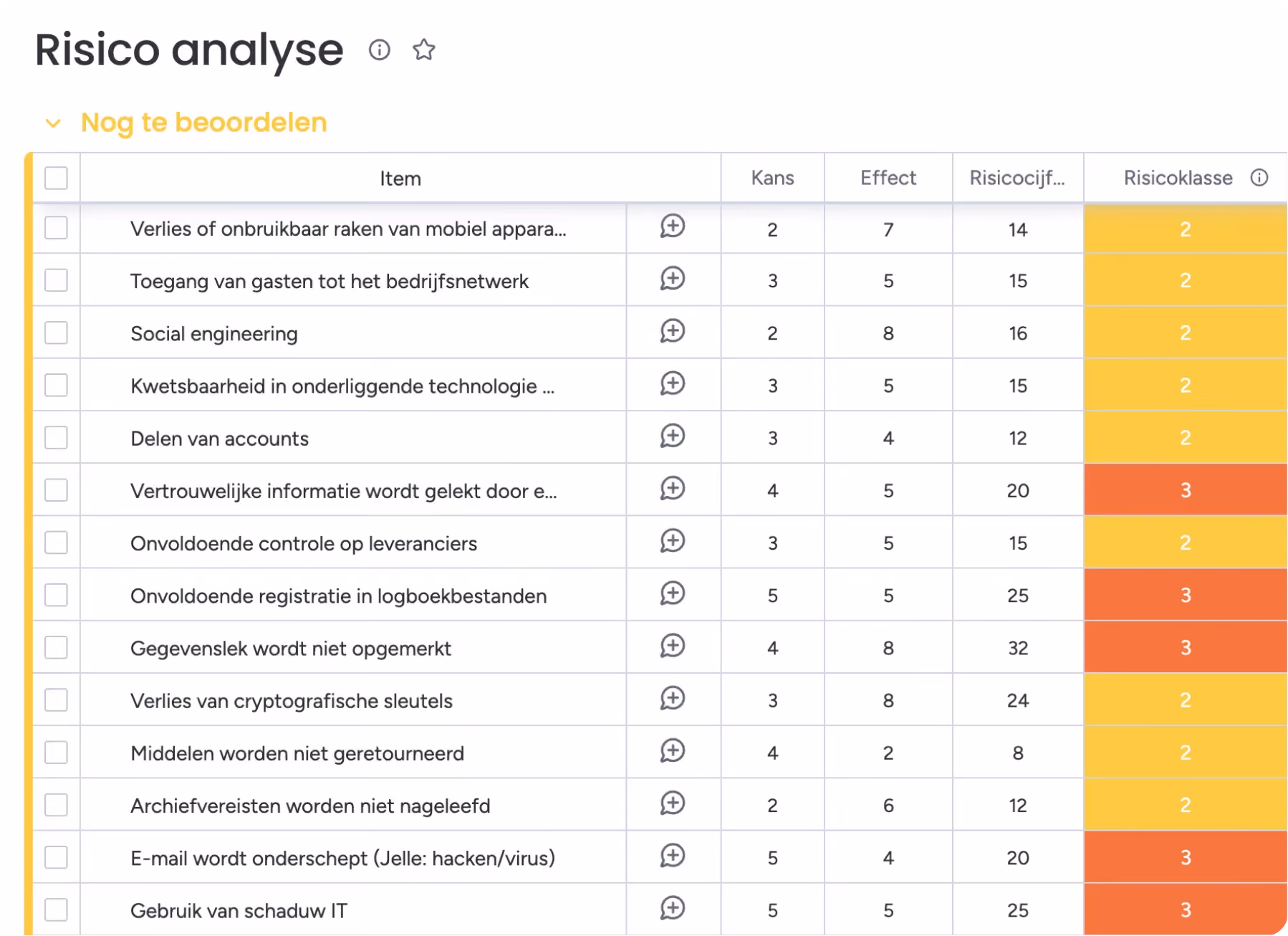The width and height of the screenshot is (1288, 936).
Task: Click the Effect value 6 for Archiefvereisten row
Action: tap(888, 806)
